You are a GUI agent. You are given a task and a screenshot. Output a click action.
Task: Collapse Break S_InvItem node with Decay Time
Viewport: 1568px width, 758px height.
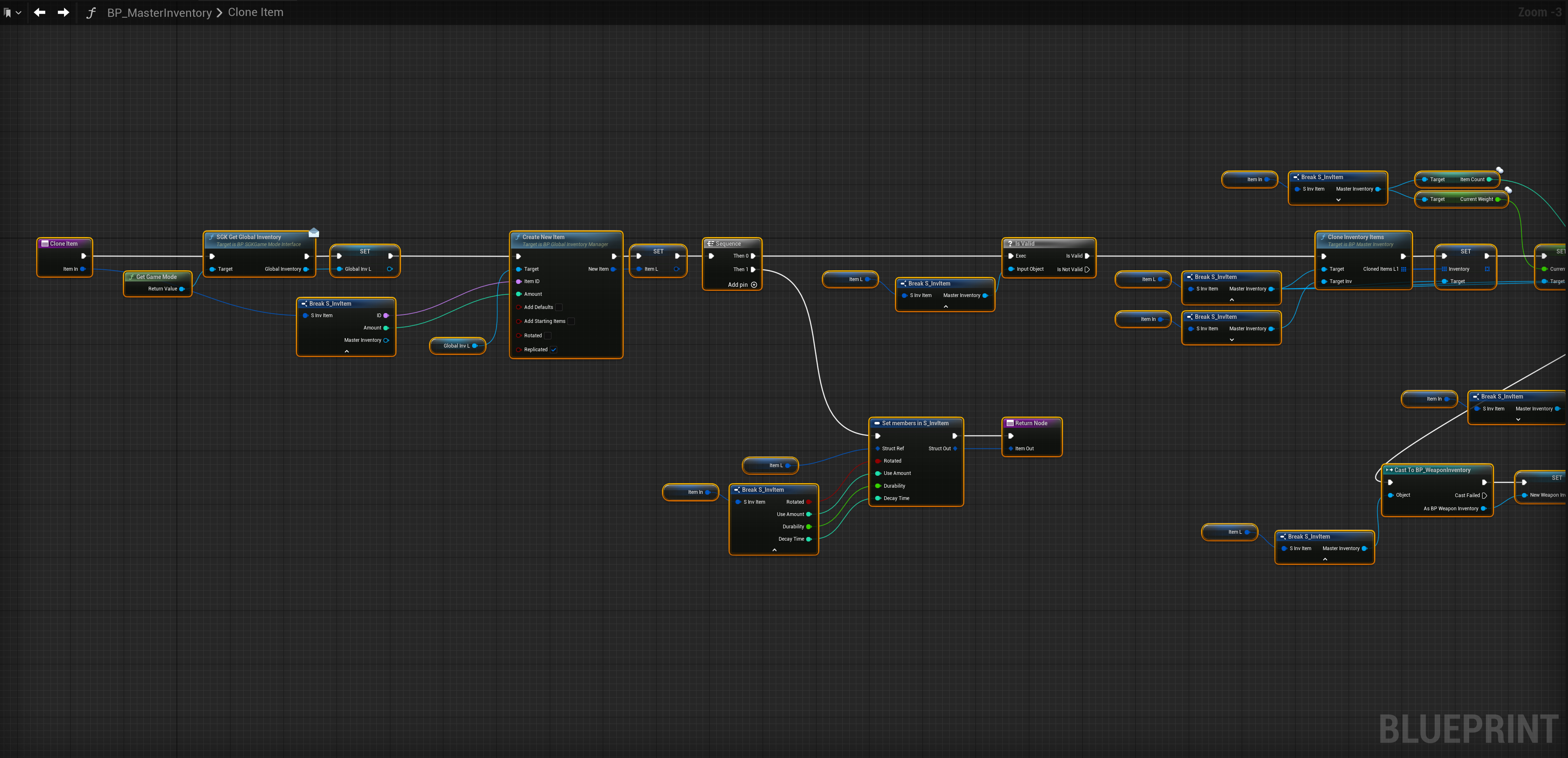[774, 550]
